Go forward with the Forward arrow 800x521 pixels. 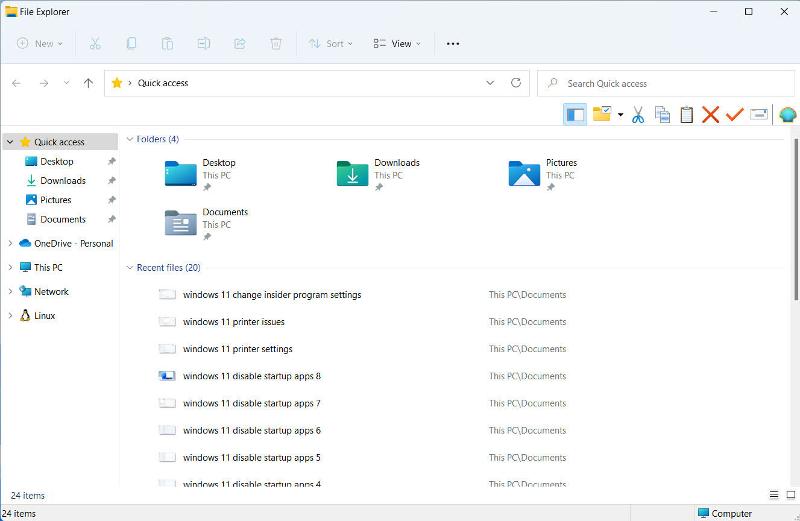(x=44, y=83)
